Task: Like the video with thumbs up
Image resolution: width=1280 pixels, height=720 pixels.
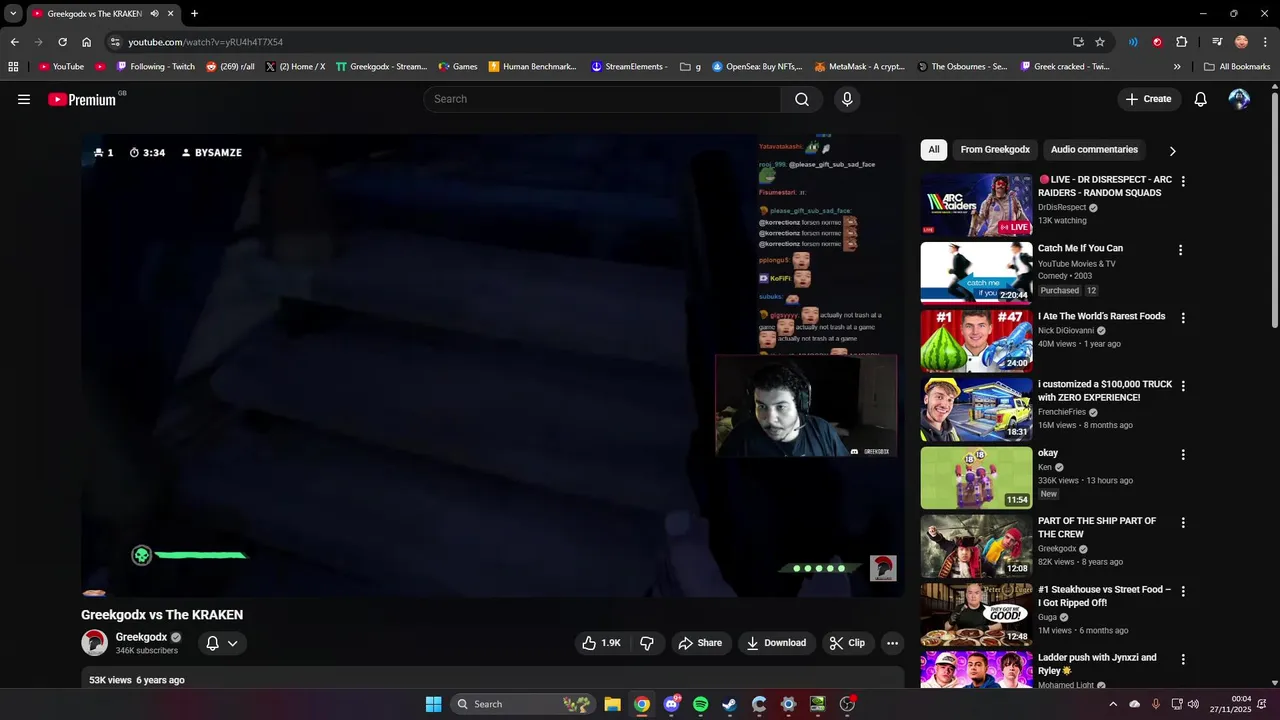Action: click(602, 643)
